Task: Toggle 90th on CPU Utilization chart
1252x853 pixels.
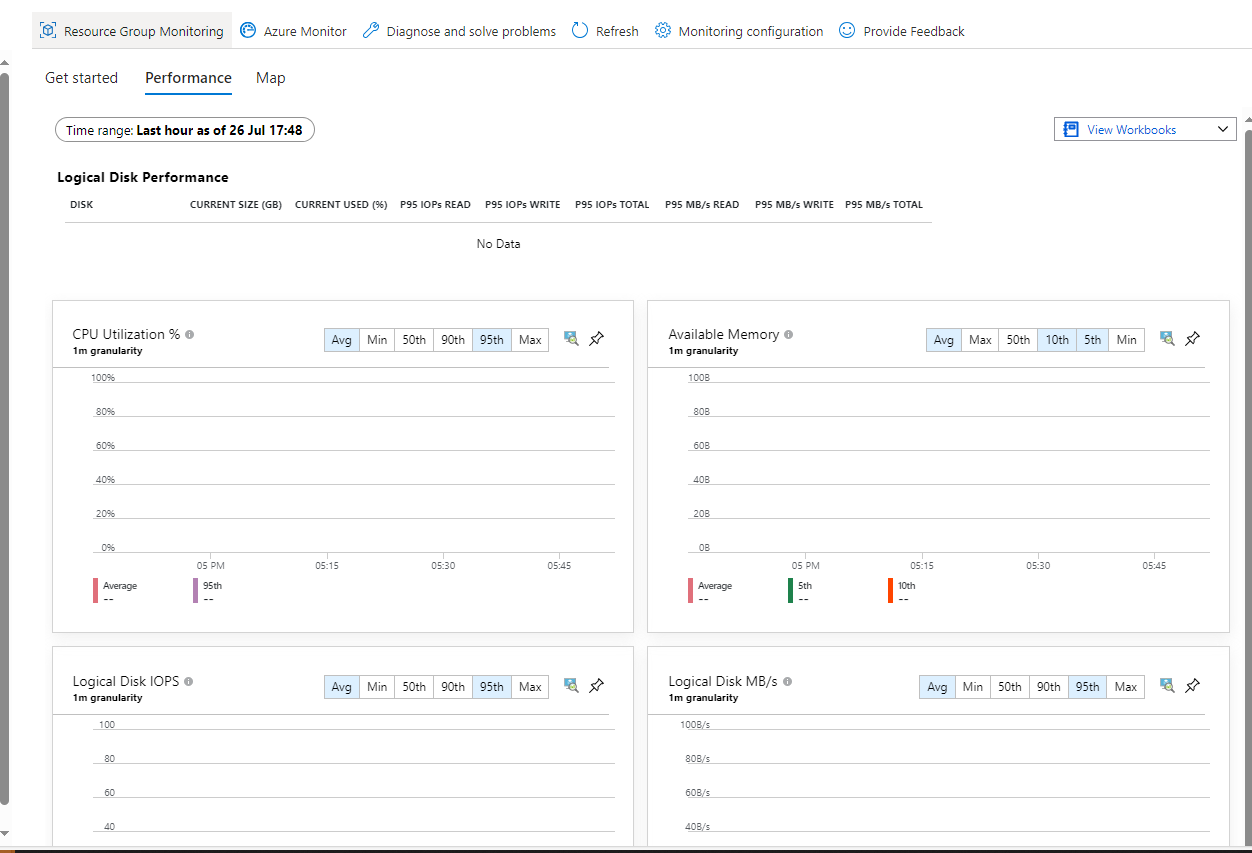Action: click(x=453, y=340)
